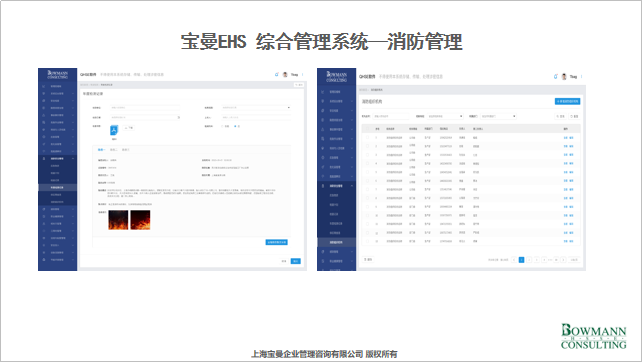Click the blue add button above the table
This screenshot has width=643, height=362.
[568, 101]
